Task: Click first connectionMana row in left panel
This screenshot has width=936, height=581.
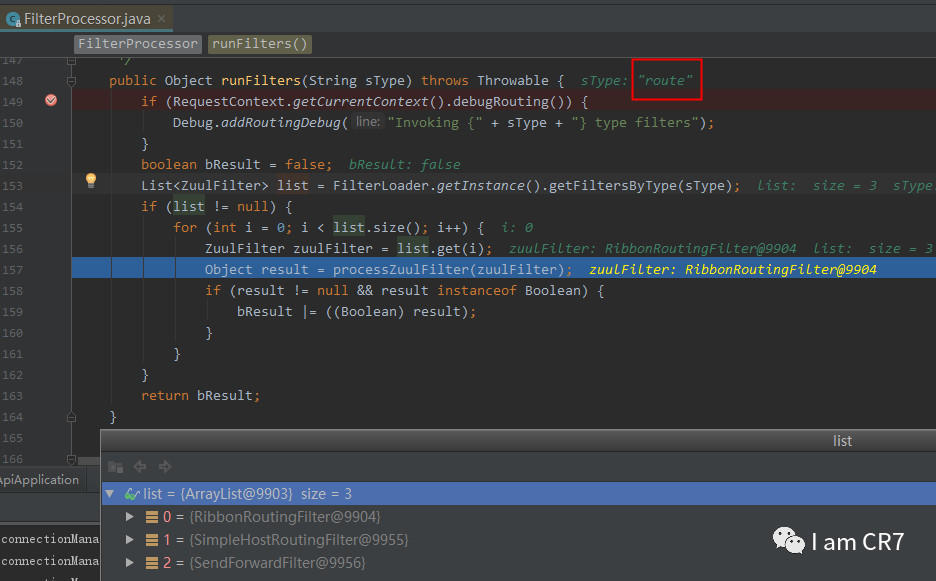Action: coord(50,539)
